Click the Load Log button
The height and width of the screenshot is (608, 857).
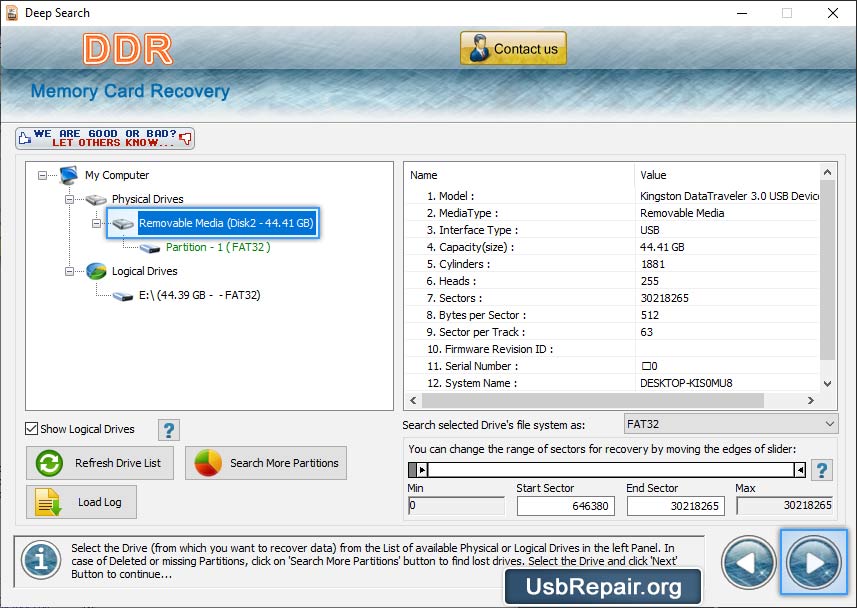tap(81, 502)
